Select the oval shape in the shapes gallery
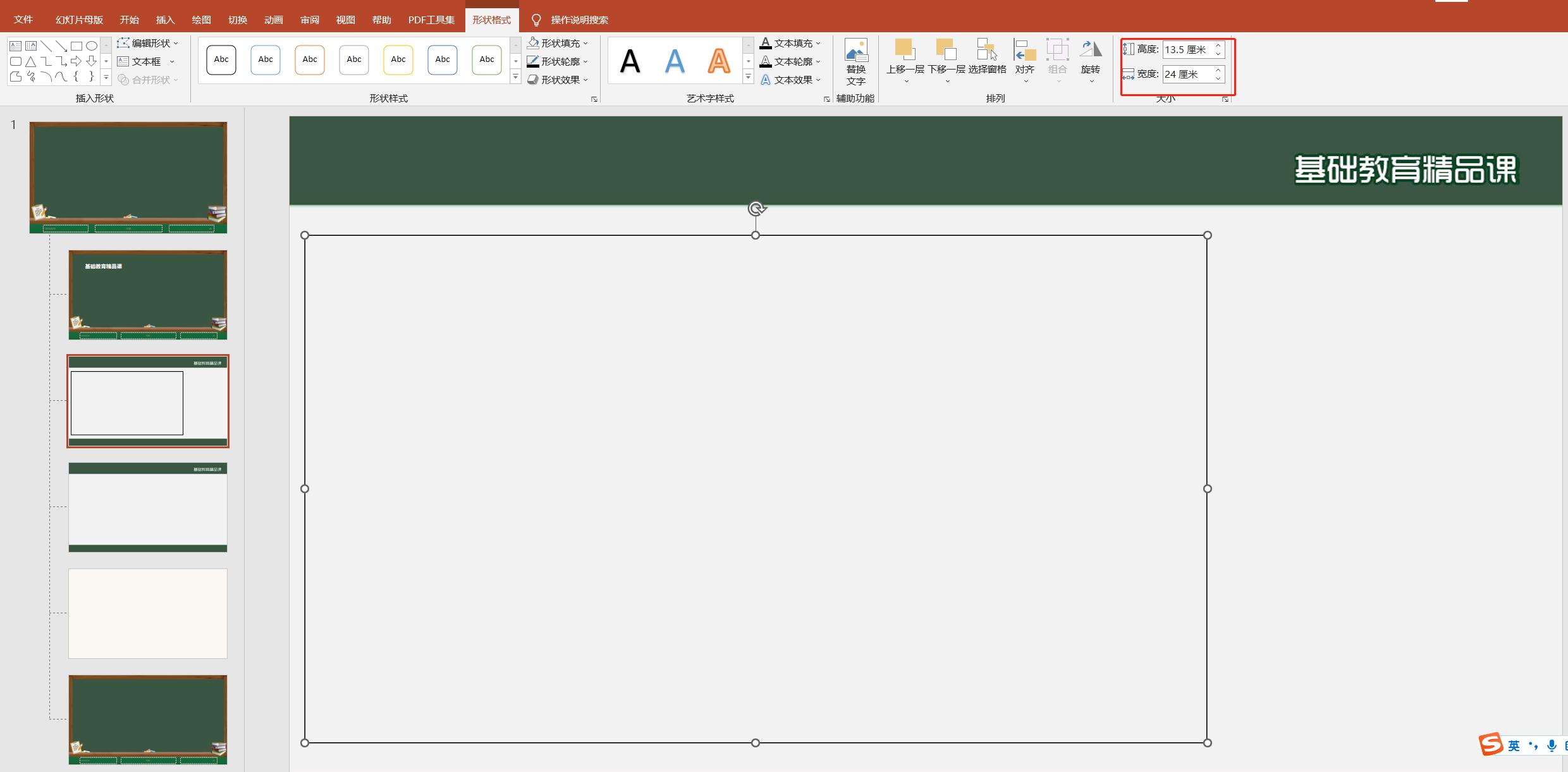 pos(92,46)
